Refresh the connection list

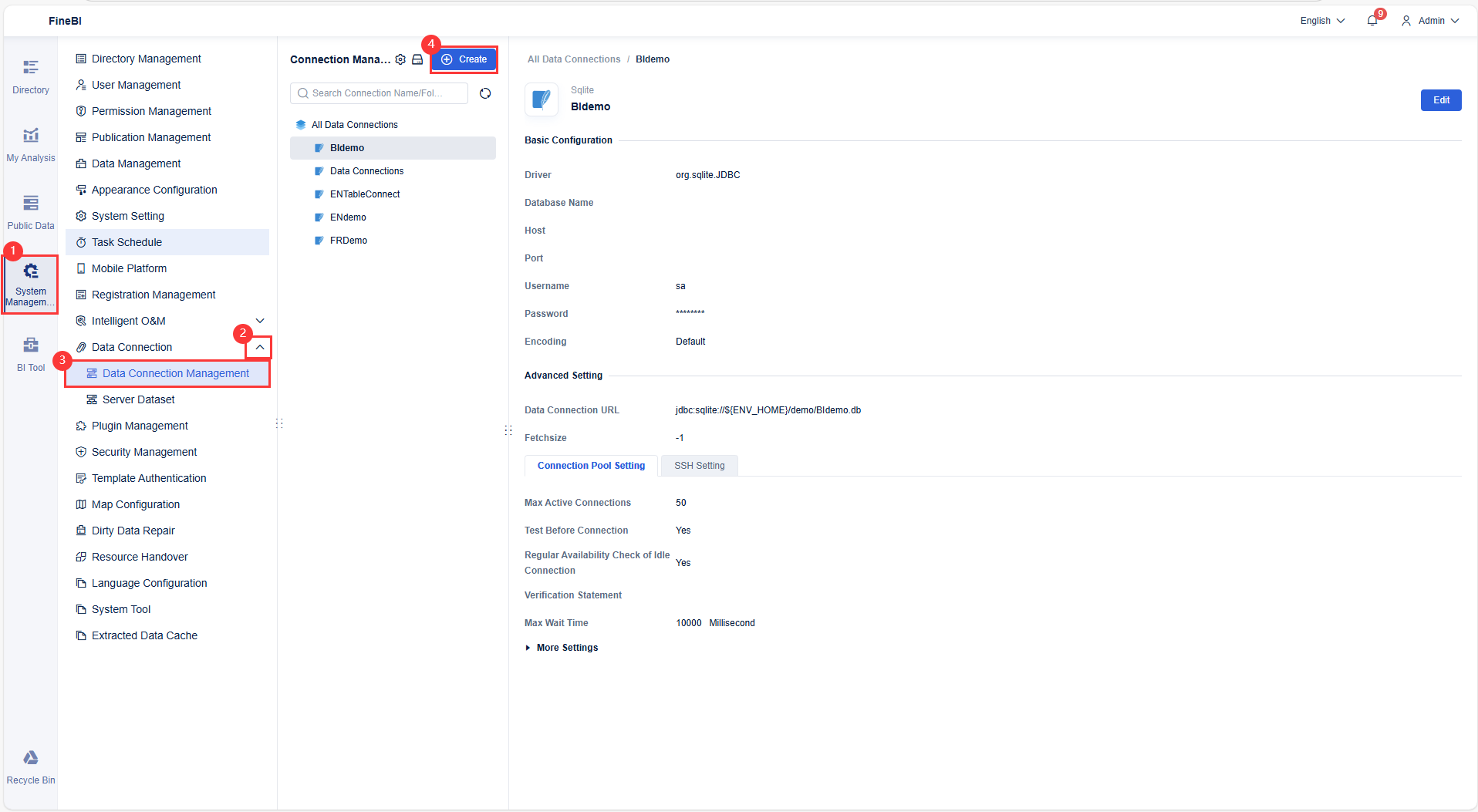click(x=485, y=93)
